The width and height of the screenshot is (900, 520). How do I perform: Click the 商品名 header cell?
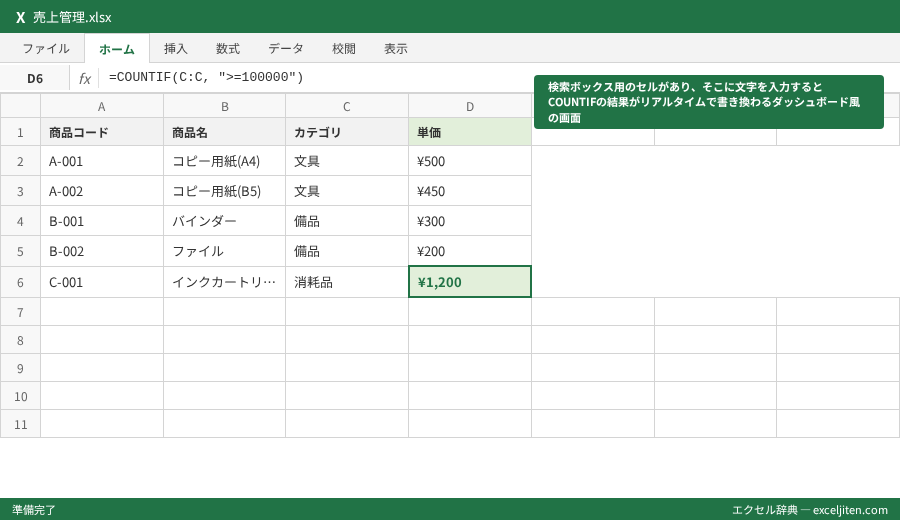point(224,132)
